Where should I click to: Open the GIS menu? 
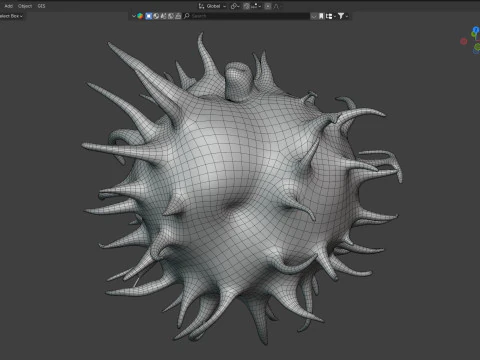[41, 6]
